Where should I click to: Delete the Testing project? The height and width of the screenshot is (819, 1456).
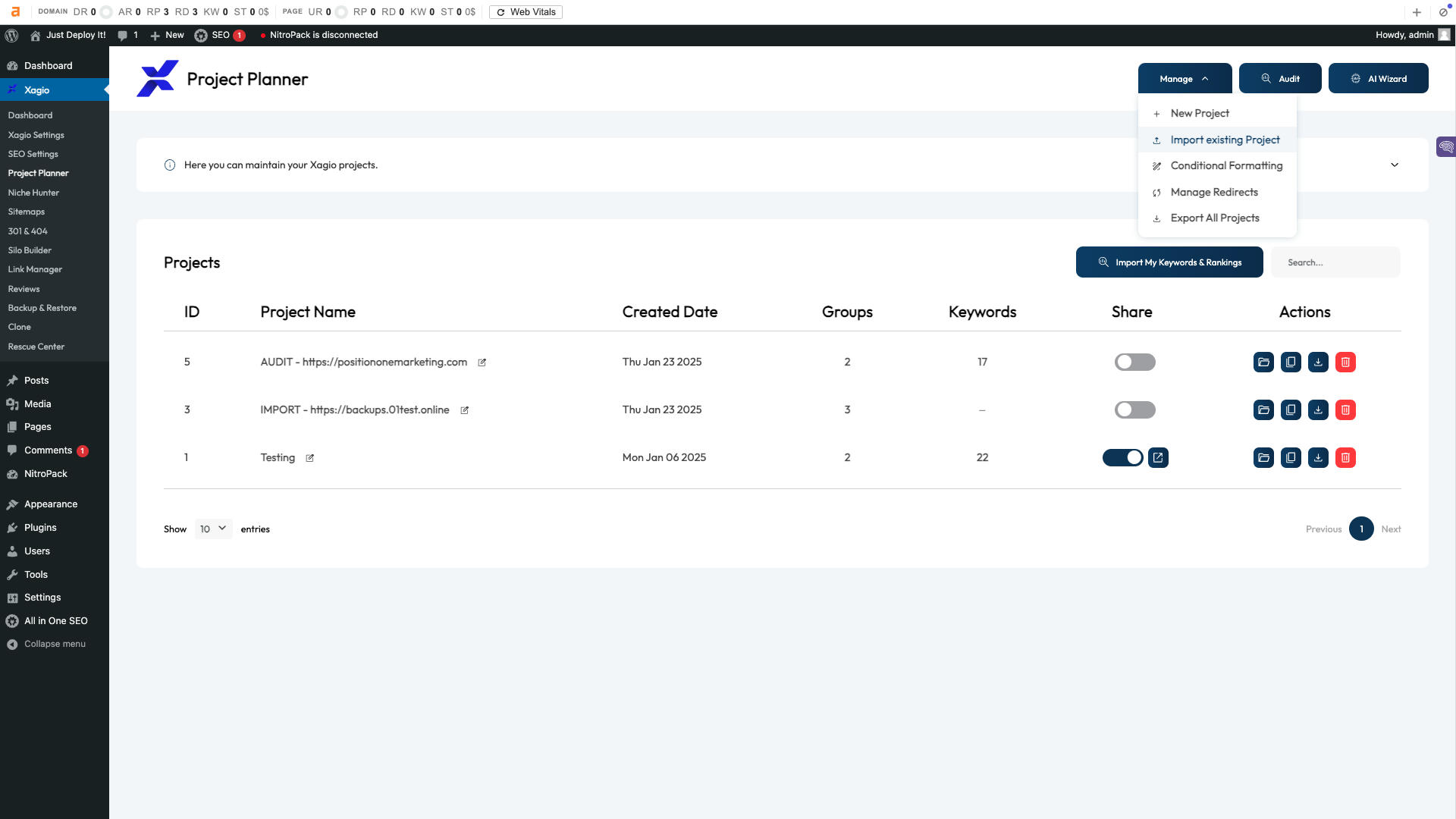(1345, 458)
